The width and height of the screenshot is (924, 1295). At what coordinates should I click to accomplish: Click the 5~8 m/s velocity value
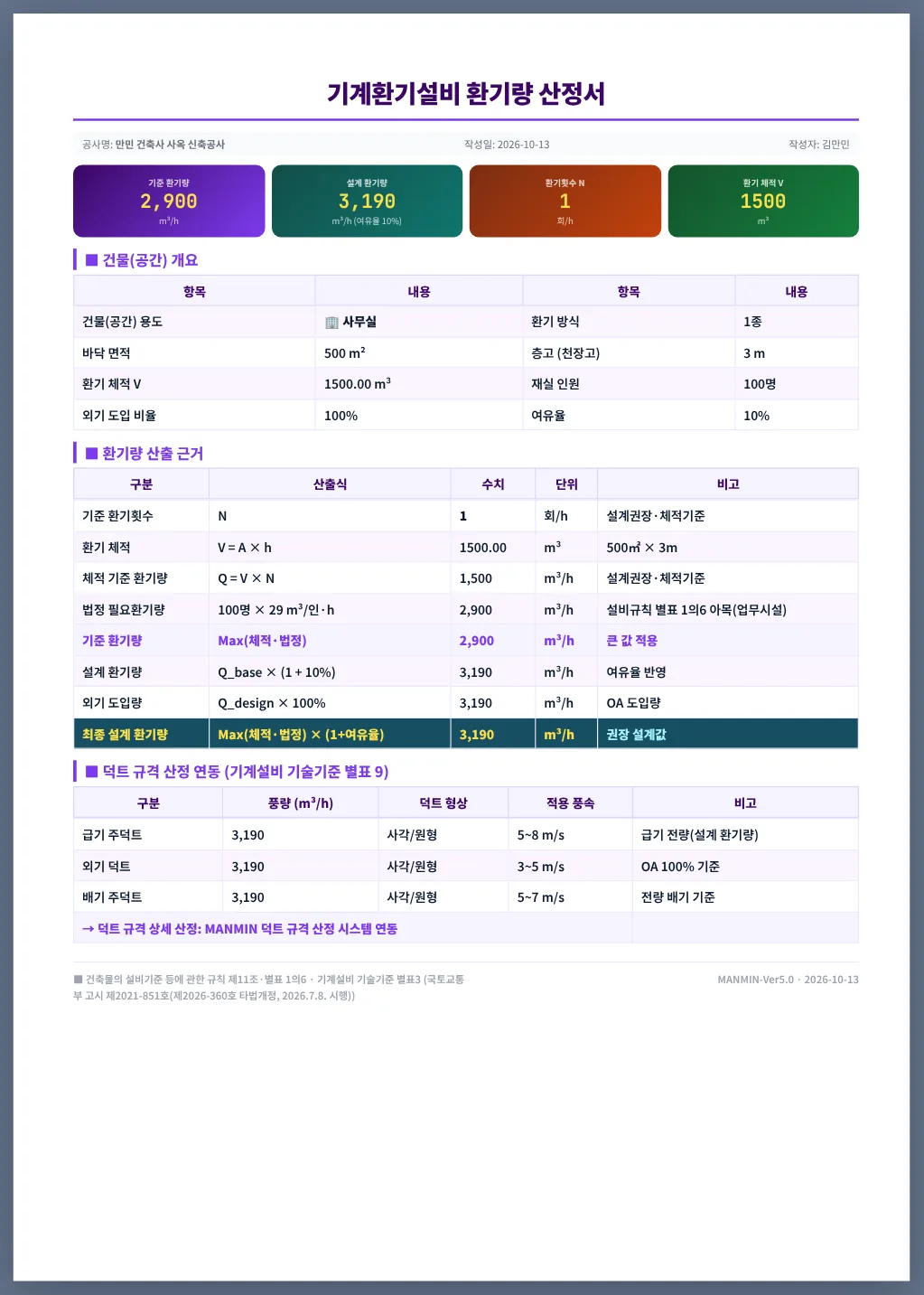pyautogui.click(x=541, y=835)
